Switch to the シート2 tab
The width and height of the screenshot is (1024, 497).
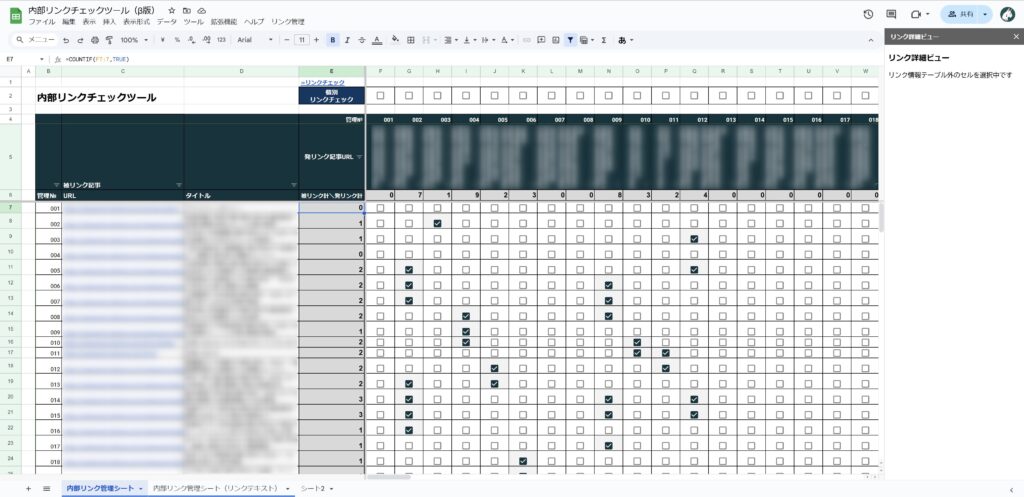316,488
